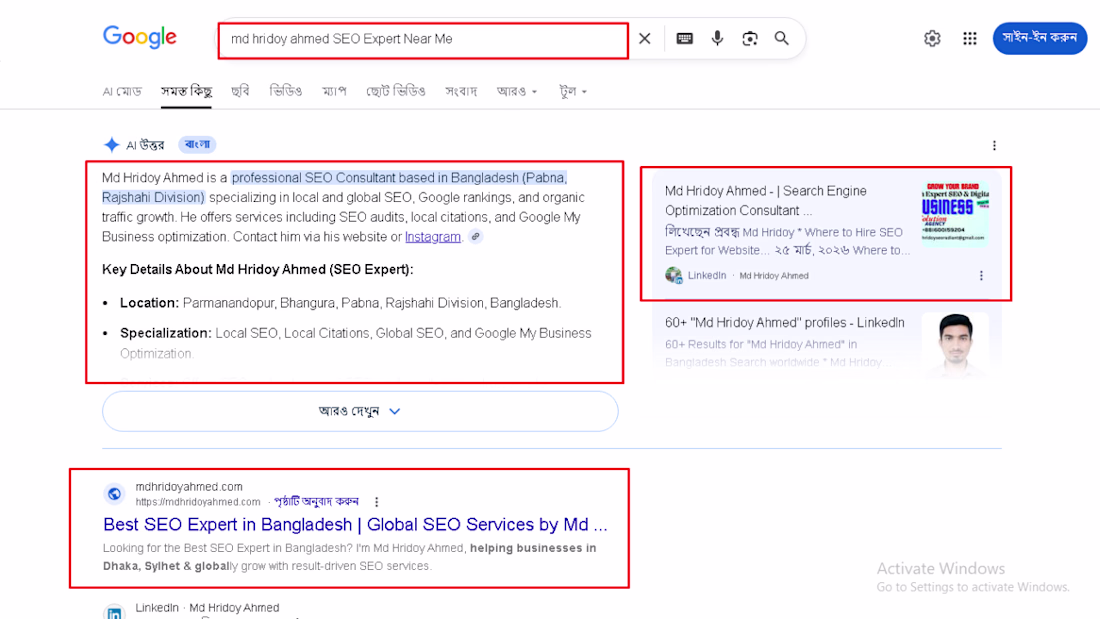Start voice search with the microphone icon

(x=717, y=39)
